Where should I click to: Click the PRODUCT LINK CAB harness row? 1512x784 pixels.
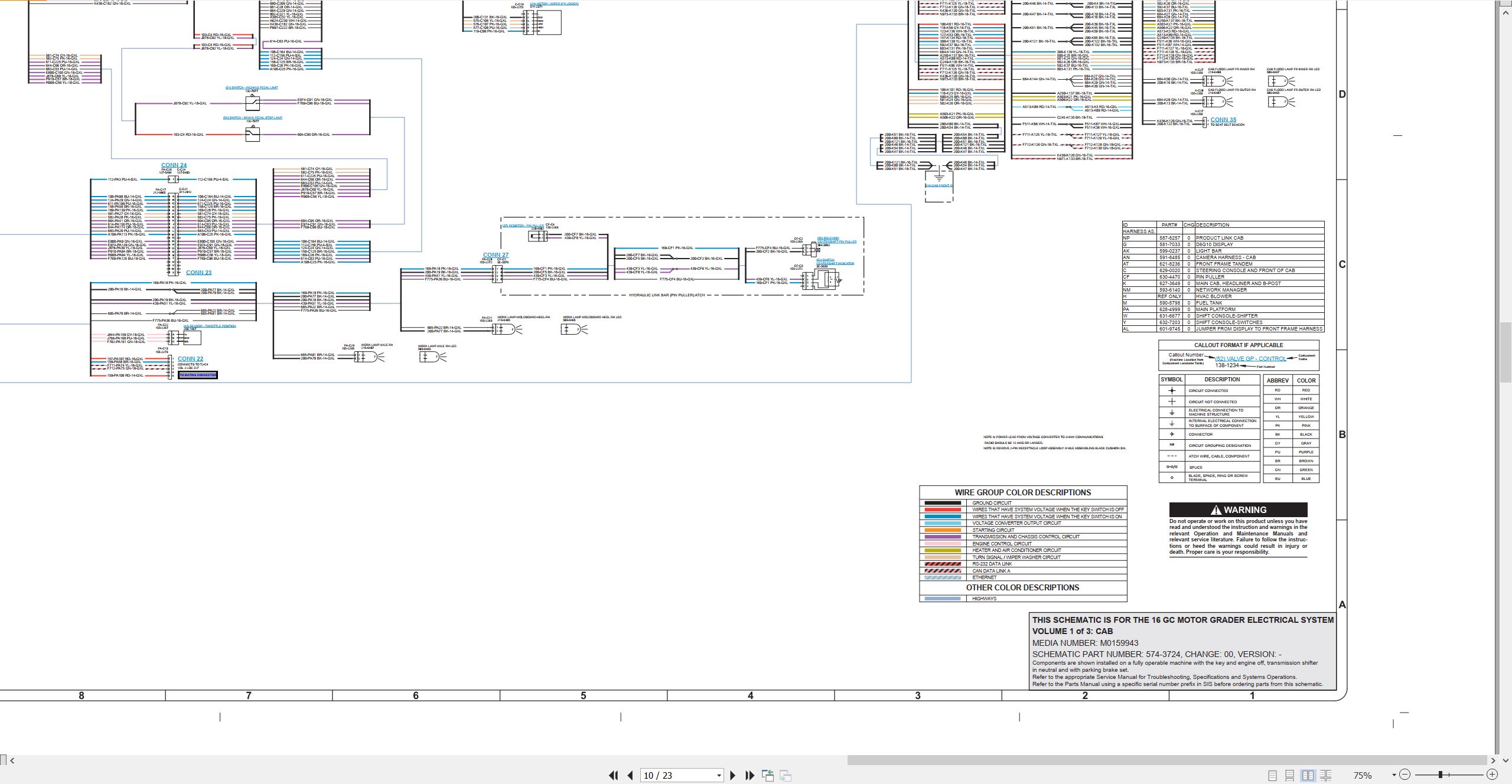(x=1223, y=238)
